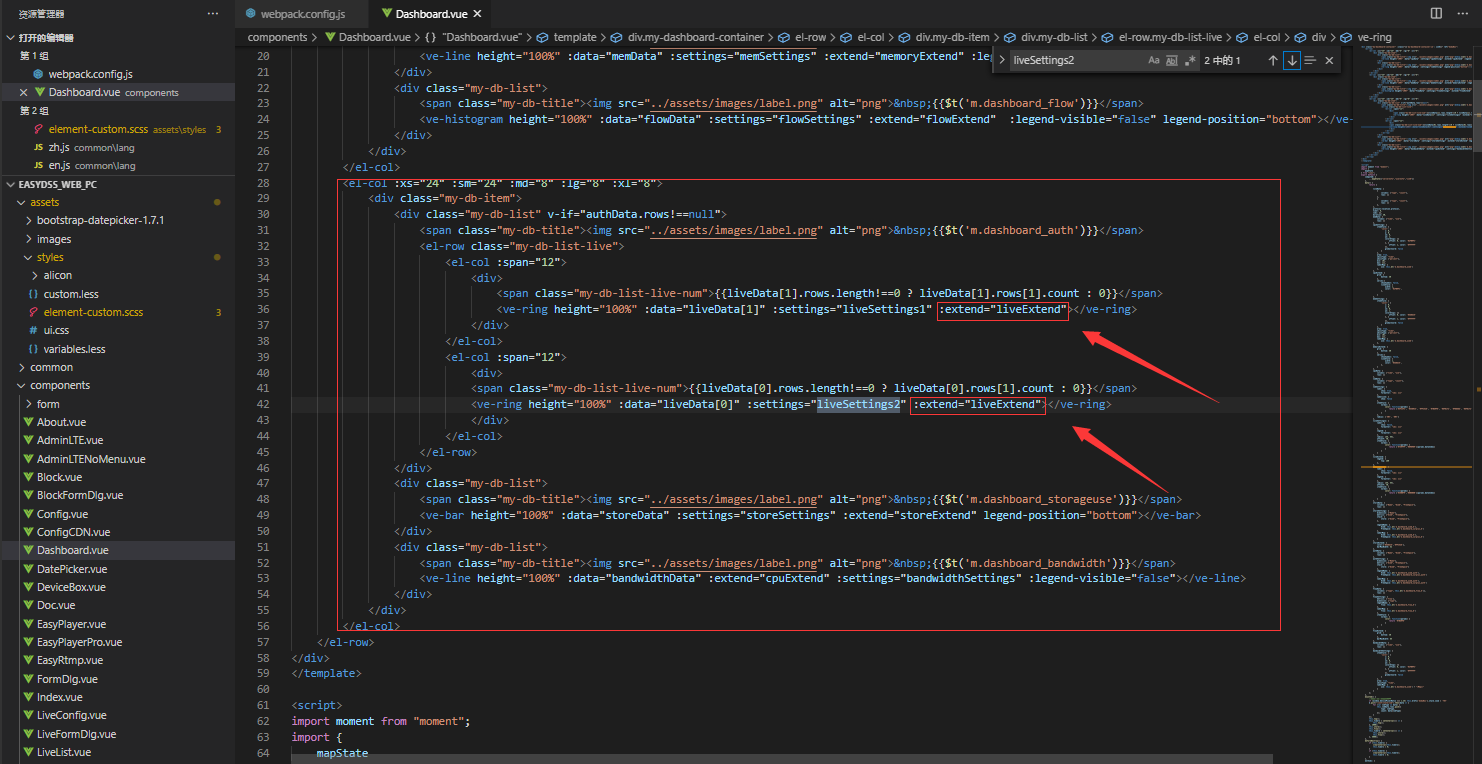Expand the replace field in find widget
The image size is (1482, 764).
coord(1002,60)
